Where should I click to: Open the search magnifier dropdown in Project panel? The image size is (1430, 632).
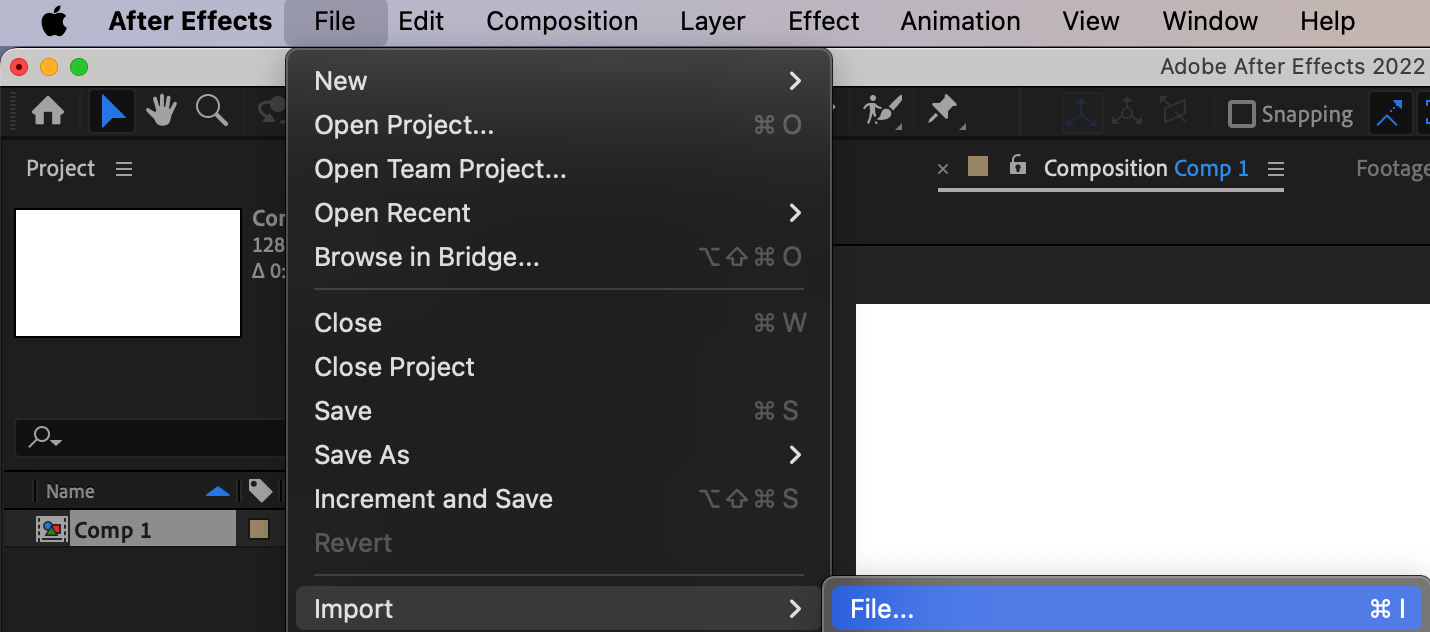[x=45, y=437]
